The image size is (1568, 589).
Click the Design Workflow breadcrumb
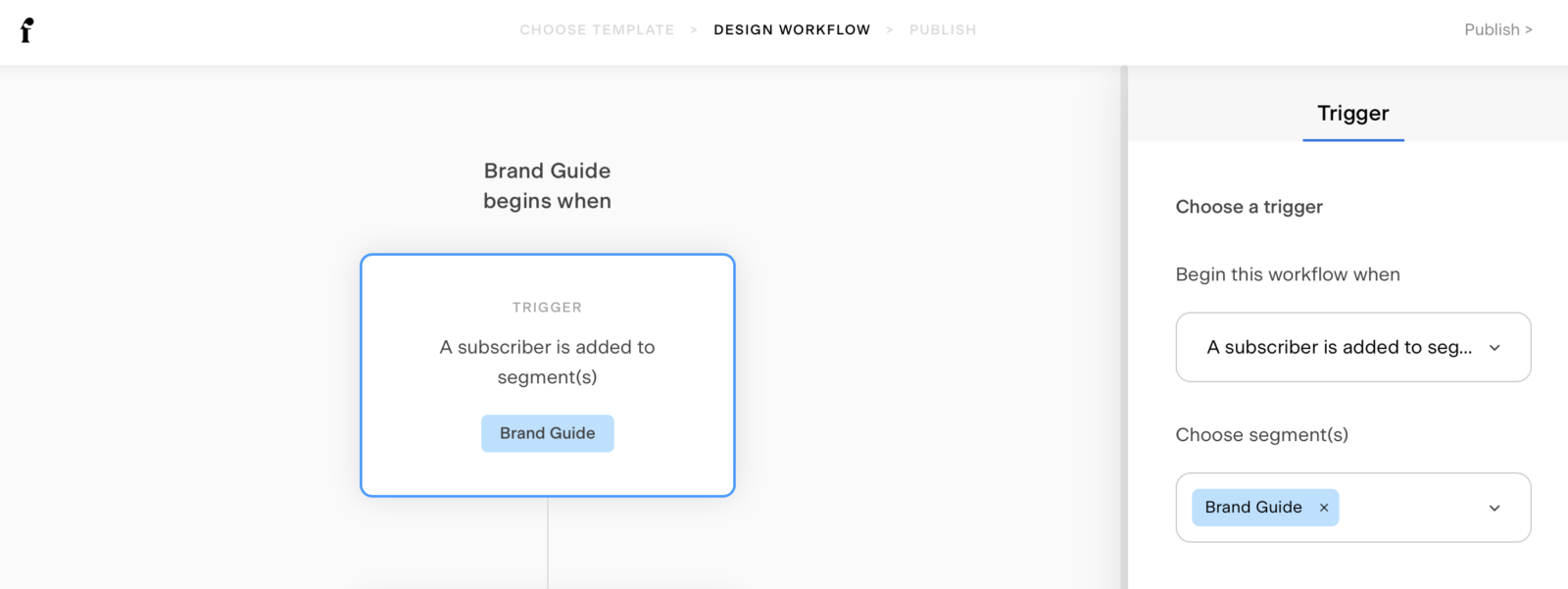tap(792, 29)
